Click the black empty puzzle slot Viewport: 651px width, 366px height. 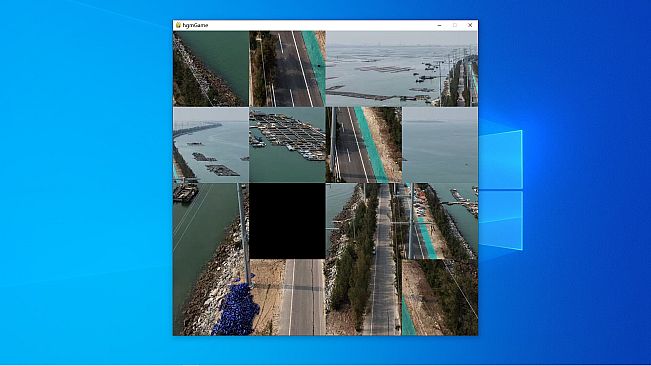click(x=287, y=221)
